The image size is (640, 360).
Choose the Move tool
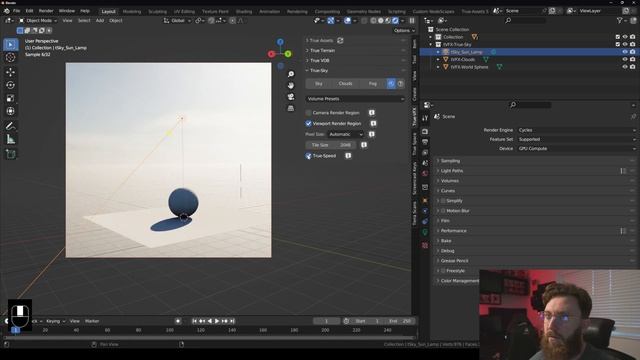pyautogui.click(x=11, y=72)
